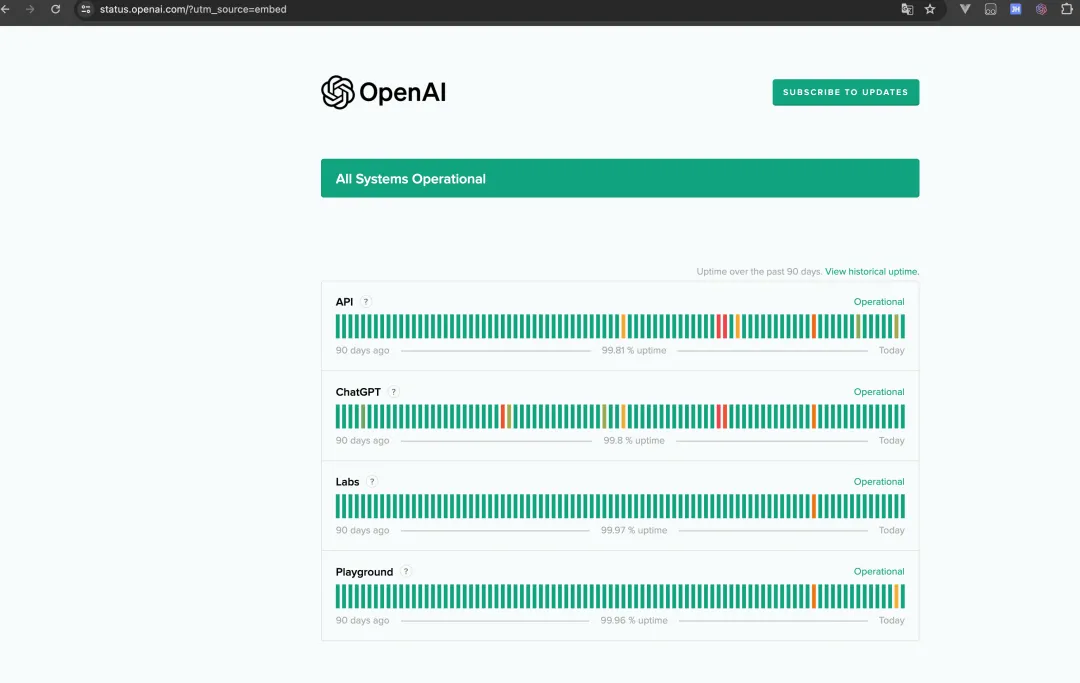Open the browser extensions puzzle icon

click(x=1066, y=9)
